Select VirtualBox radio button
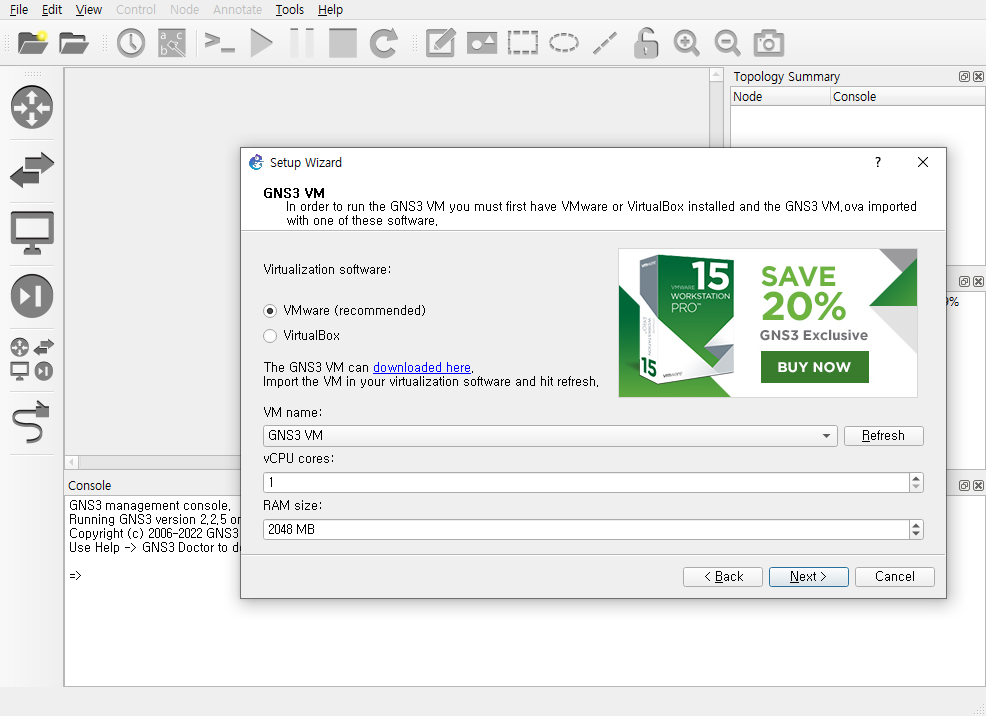This screenshot has width=986, height=716. pyautogui.click(x=270, y=336)
